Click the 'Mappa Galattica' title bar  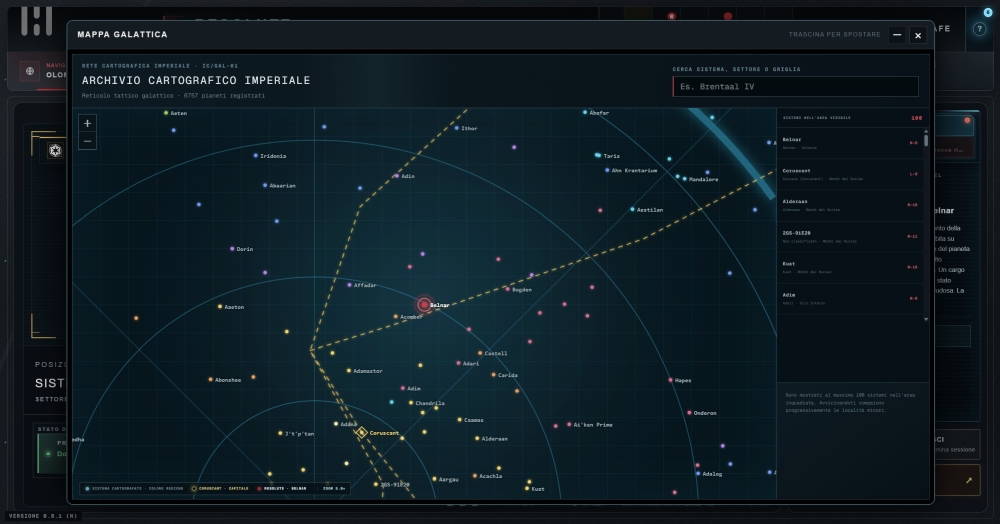click(x=501, y=34)
